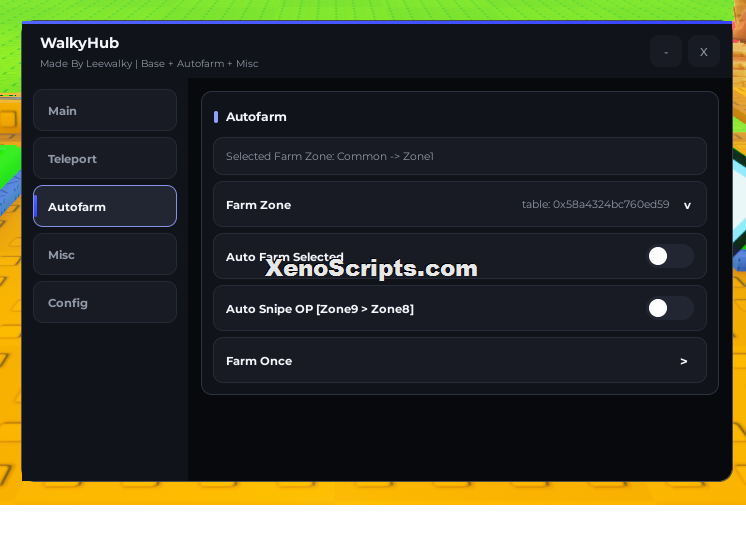Open the Farm Zone selection row
746x535 pixels.
tap(460, 204)
